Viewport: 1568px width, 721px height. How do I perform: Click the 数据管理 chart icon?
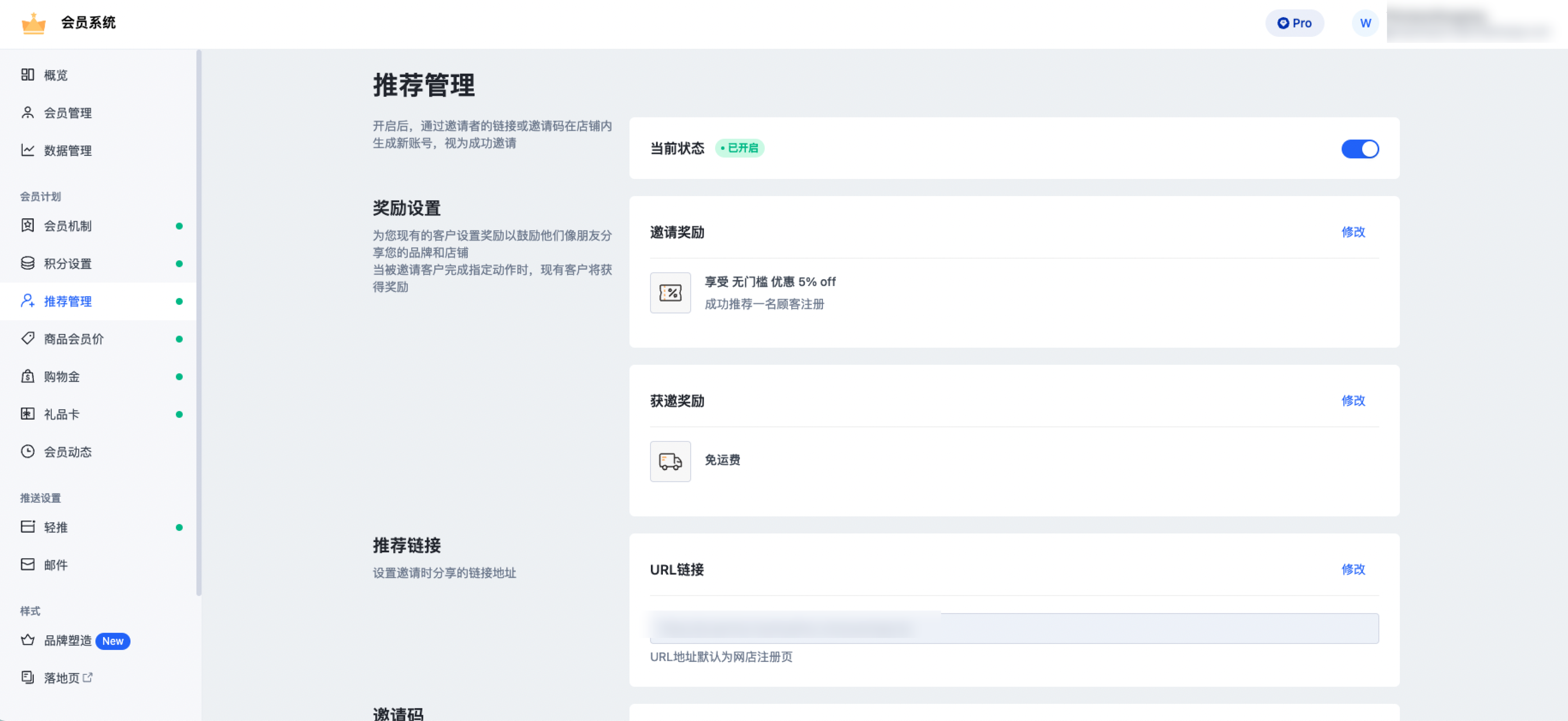point(27,150)
